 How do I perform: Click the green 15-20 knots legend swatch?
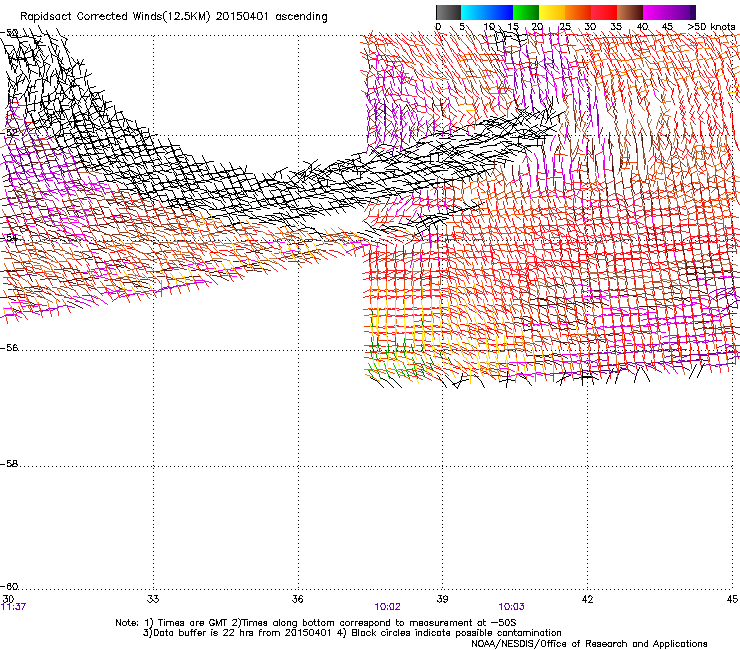tap(526, 12)
